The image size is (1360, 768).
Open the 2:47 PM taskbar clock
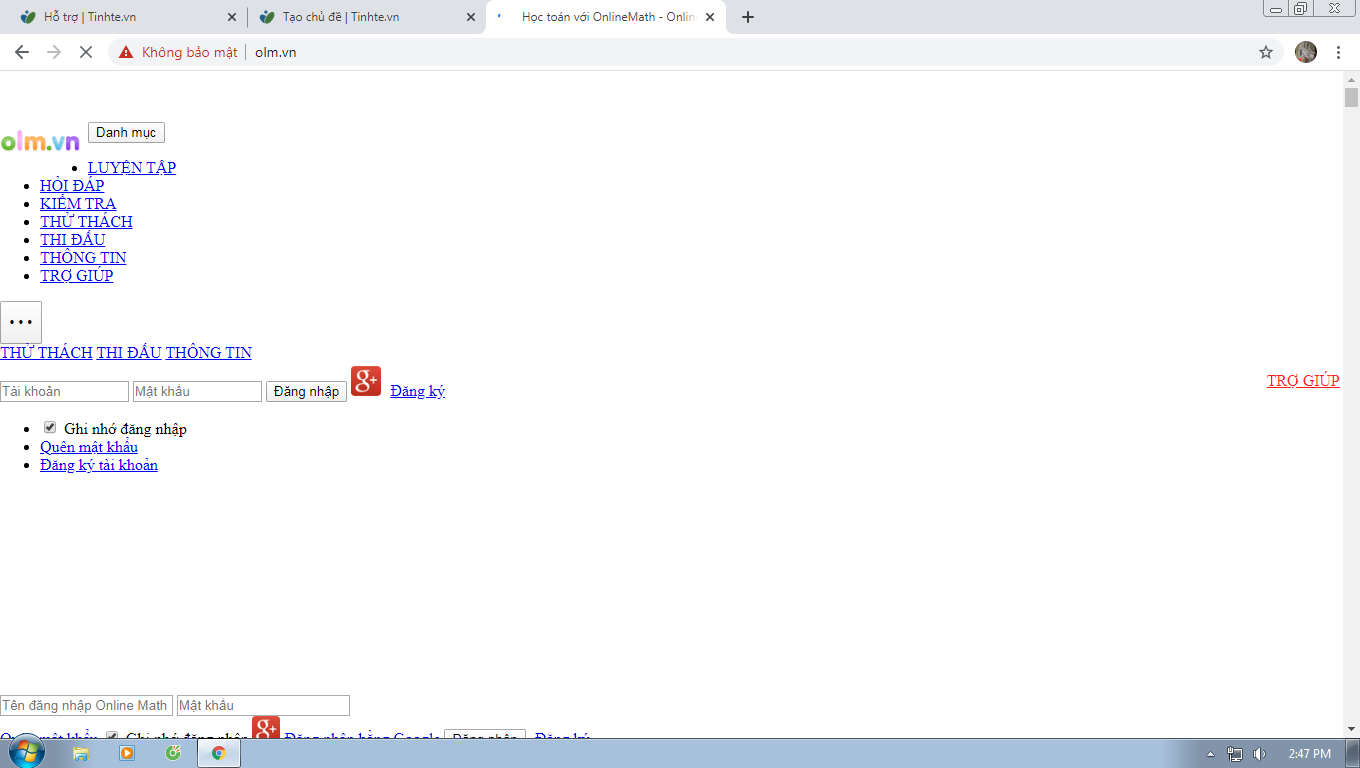click(1309, 754)
